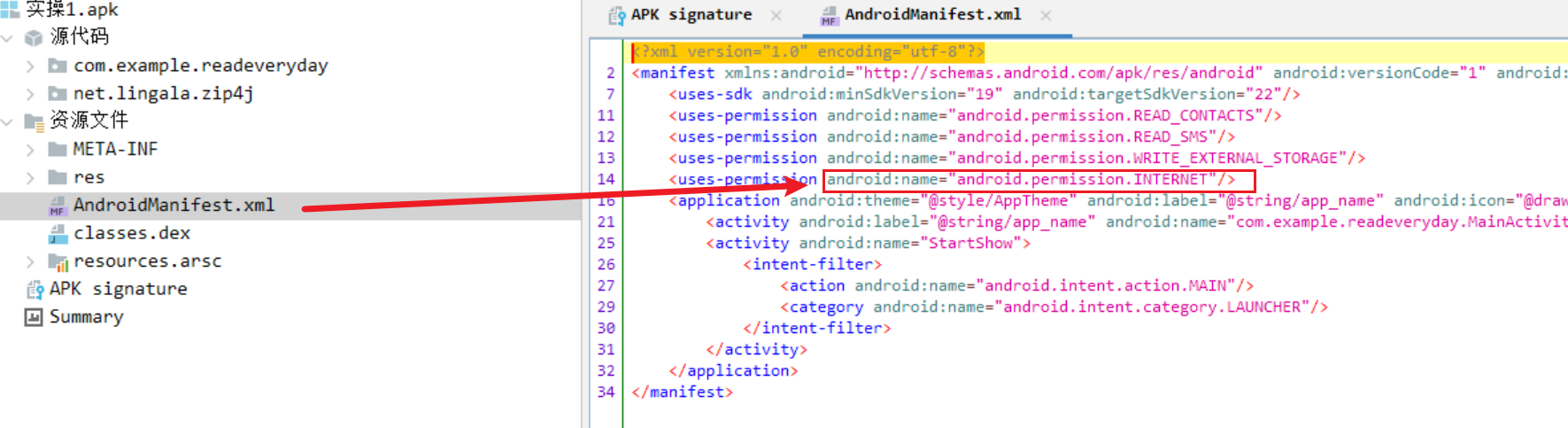Click the res folder icon
The image size is (1568, 428).
click(58, 177)
